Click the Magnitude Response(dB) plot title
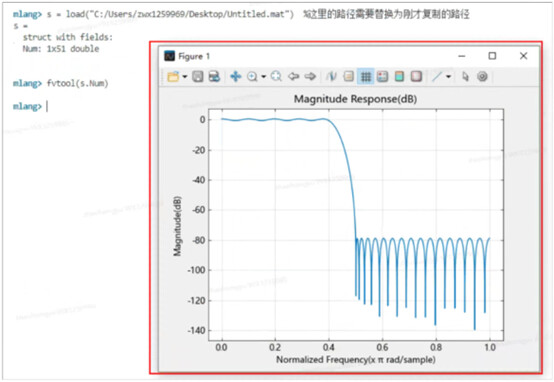 [355, 99]
